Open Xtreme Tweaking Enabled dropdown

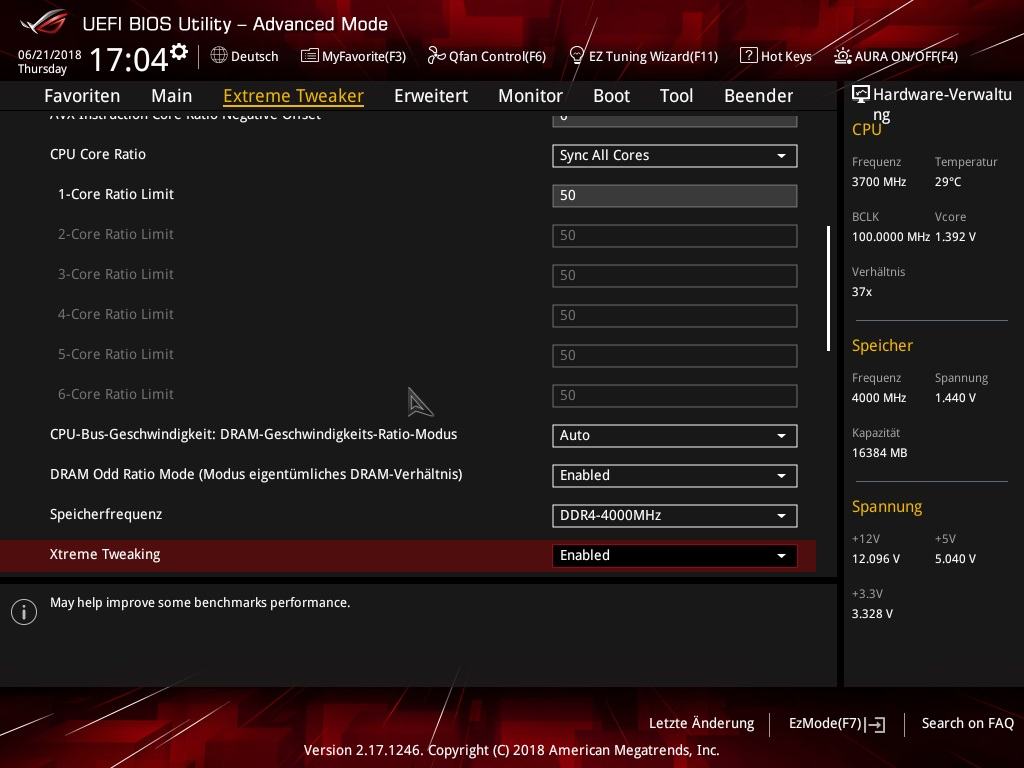[675, 555]
